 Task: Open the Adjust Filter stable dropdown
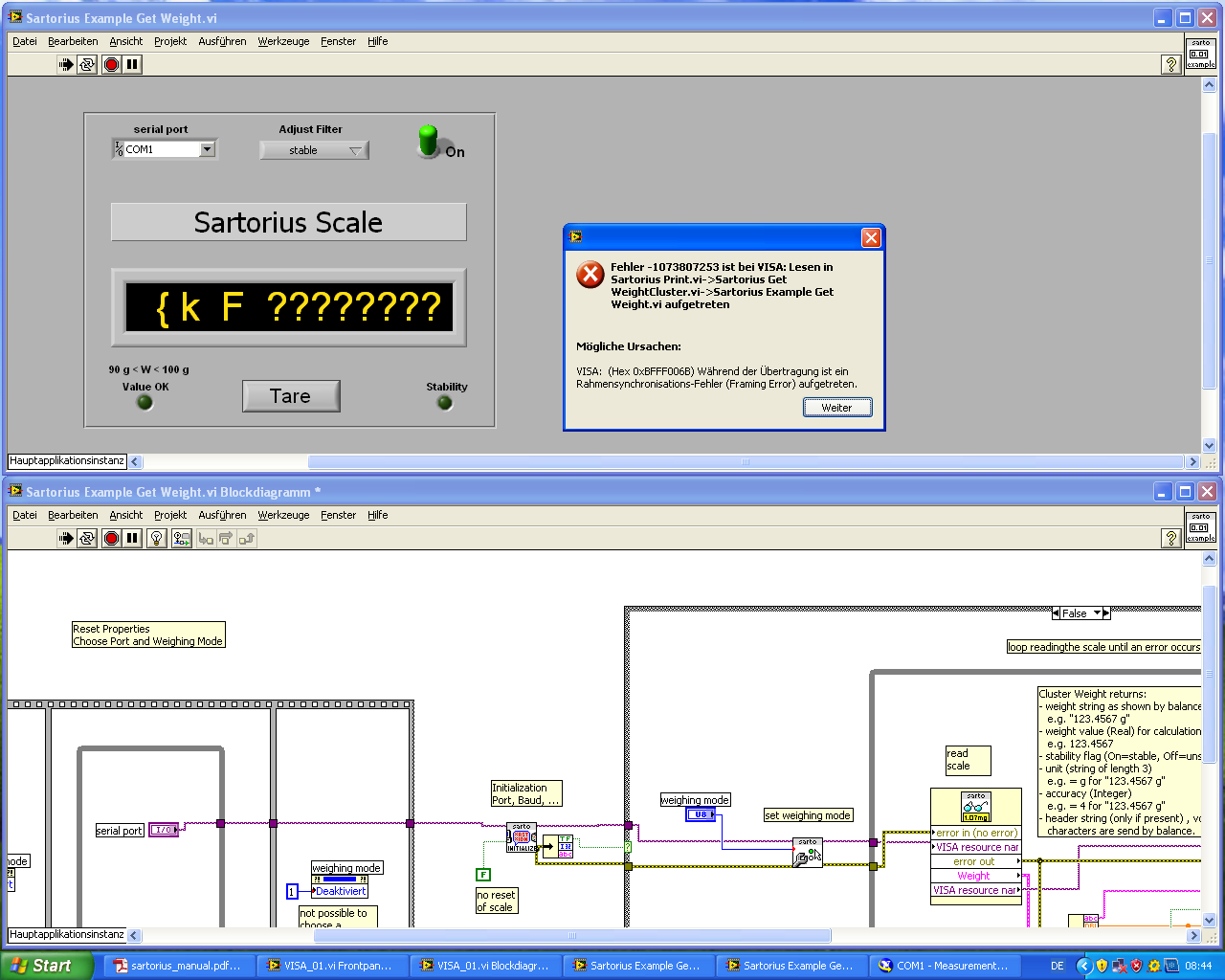point(314,150)
